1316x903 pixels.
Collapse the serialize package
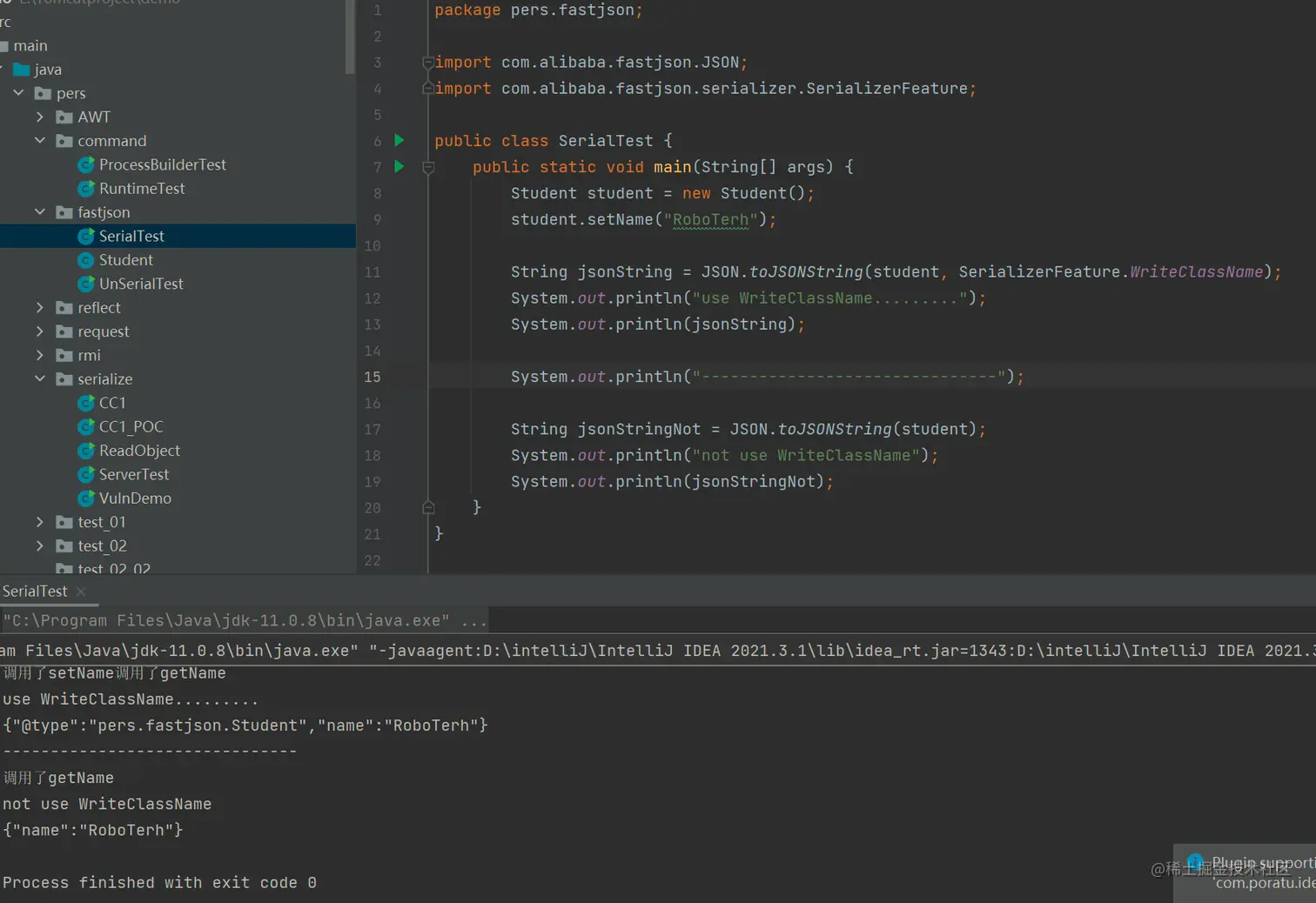coord(40,378)
